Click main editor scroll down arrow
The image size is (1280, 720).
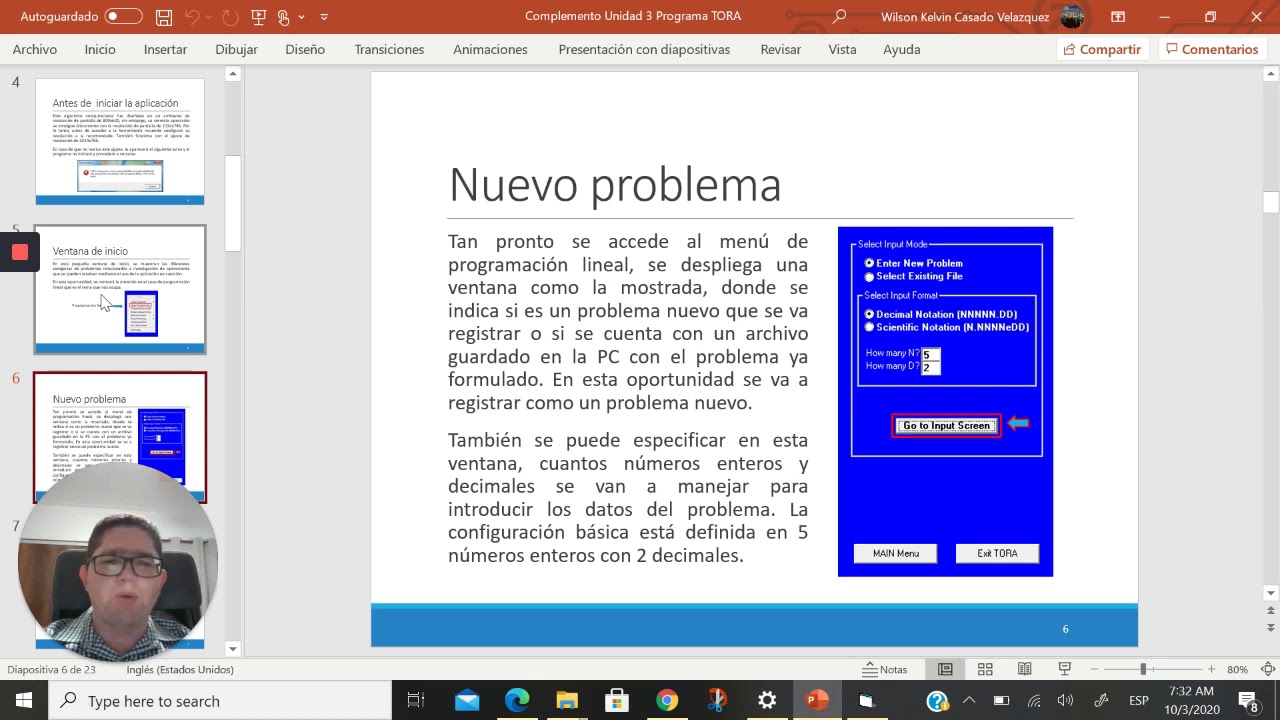1271,593
